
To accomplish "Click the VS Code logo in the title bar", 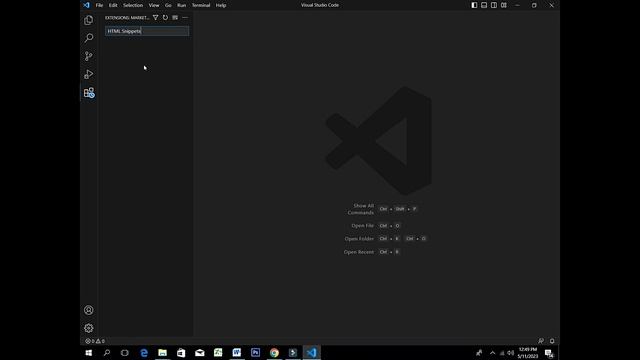I will 87,5.
